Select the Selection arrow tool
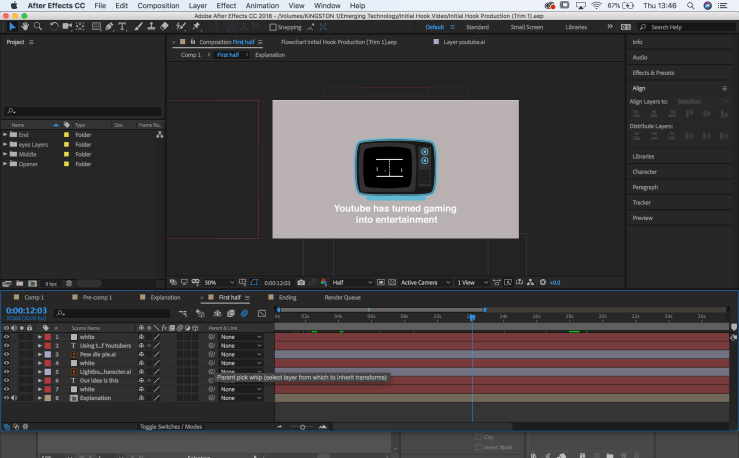The image size is (739, 458). [x=12, y=27]
